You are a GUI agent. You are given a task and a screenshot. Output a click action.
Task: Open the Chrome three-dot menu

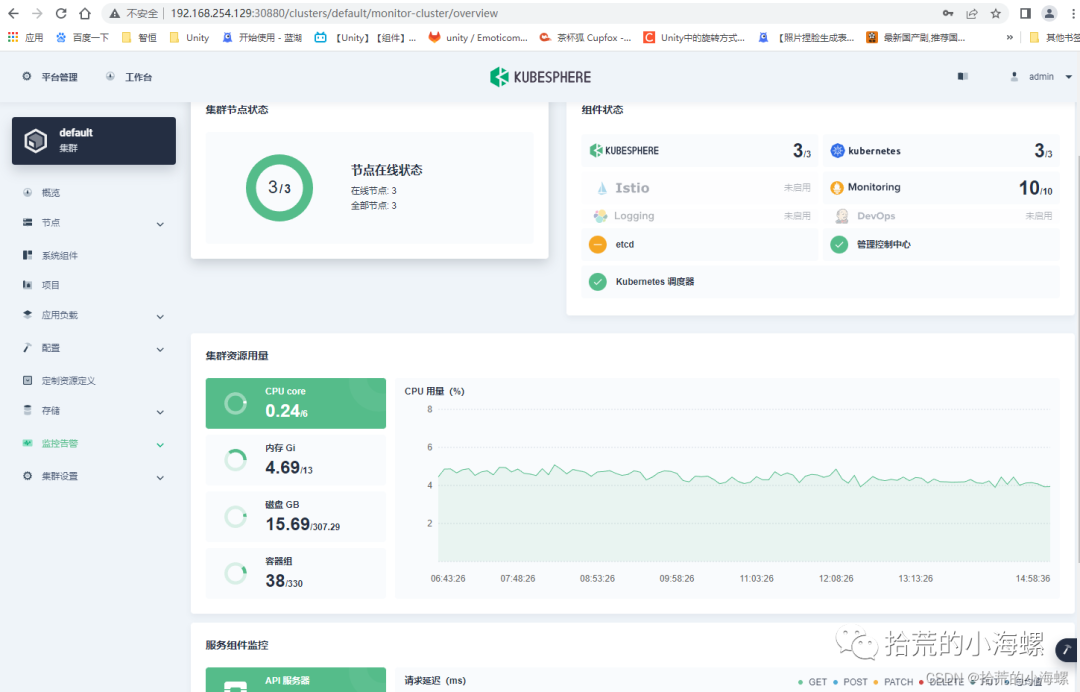click(x=1073, y=13)
